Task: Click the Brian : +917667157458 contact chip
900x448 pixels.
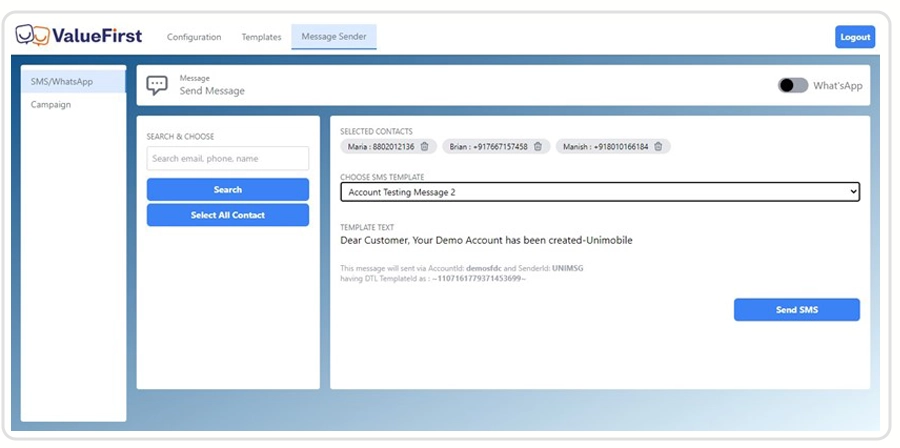Action: 496,146
